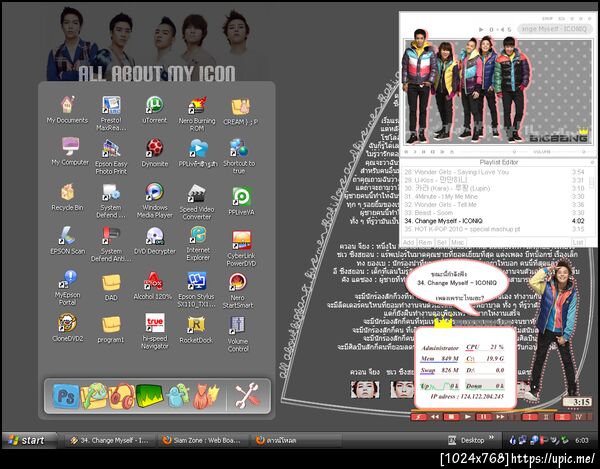600x469 pixels.
Task: Stop playback on the red control bar
Action: (452, 417)
